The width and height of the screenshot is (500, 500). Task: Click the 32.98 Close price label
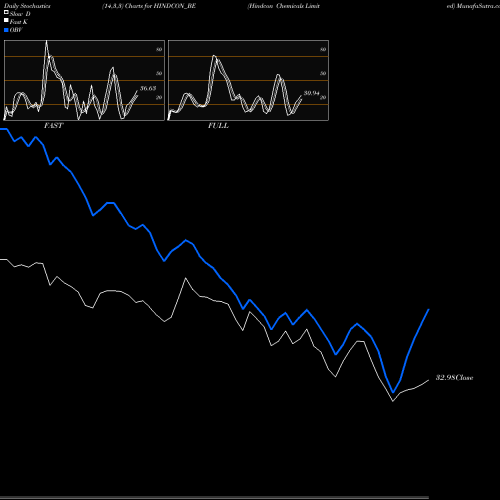tap(455, 378)
